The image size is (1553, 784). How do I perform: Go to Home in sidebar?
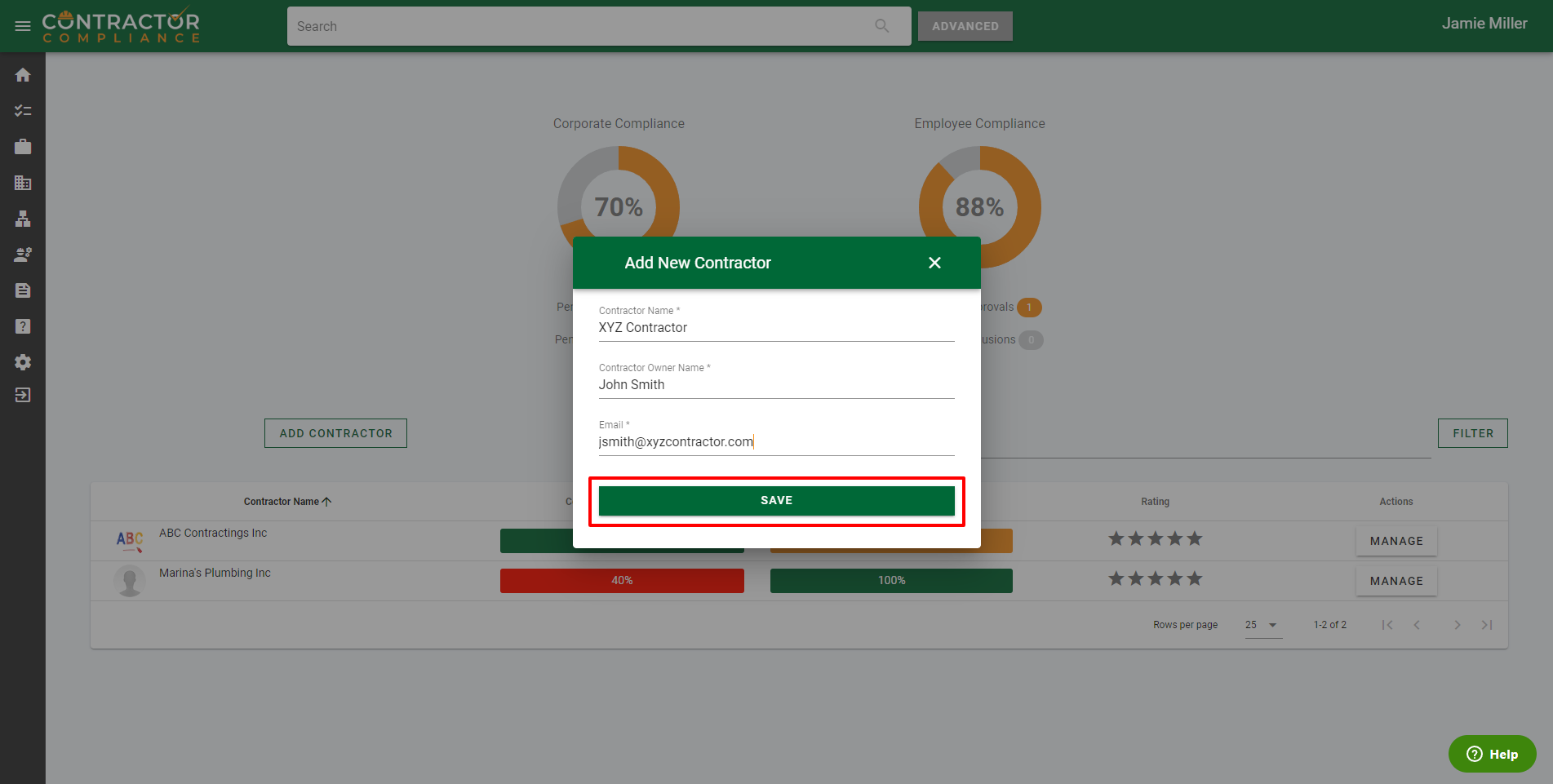(23, 75)
